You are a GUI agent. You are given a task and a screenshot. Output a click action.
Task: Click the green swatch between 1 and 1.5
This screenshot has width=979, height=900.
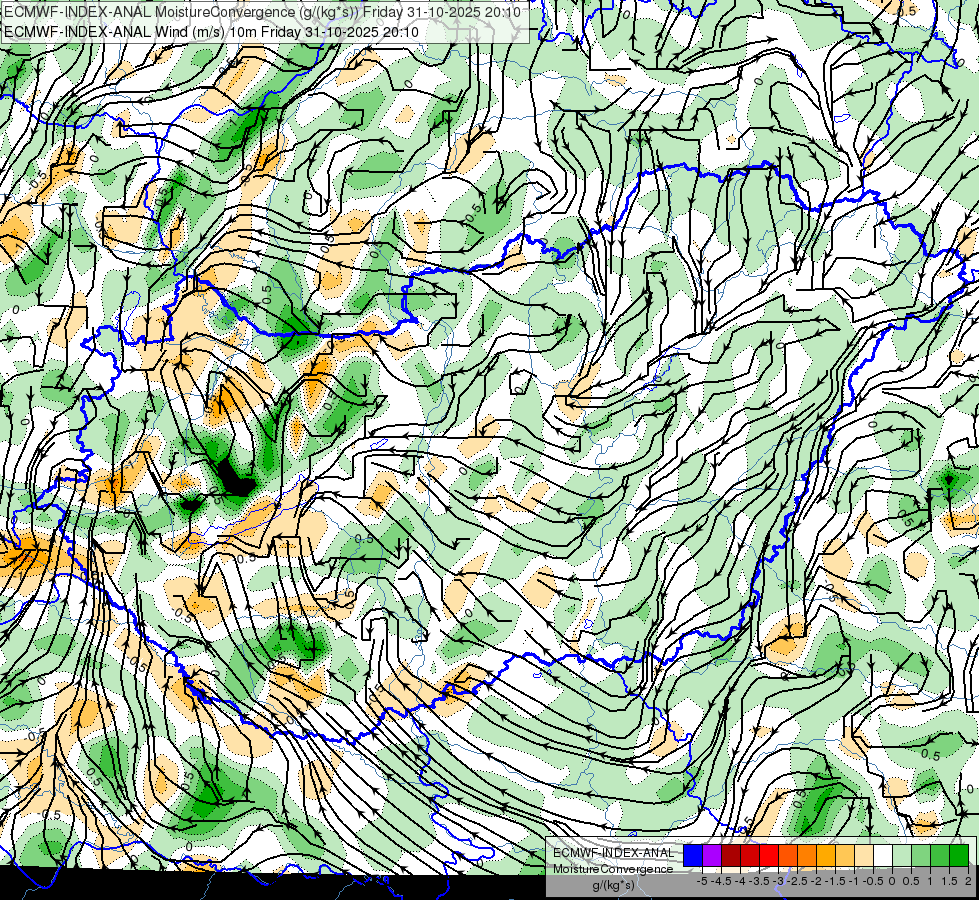[x=940, y=855]
